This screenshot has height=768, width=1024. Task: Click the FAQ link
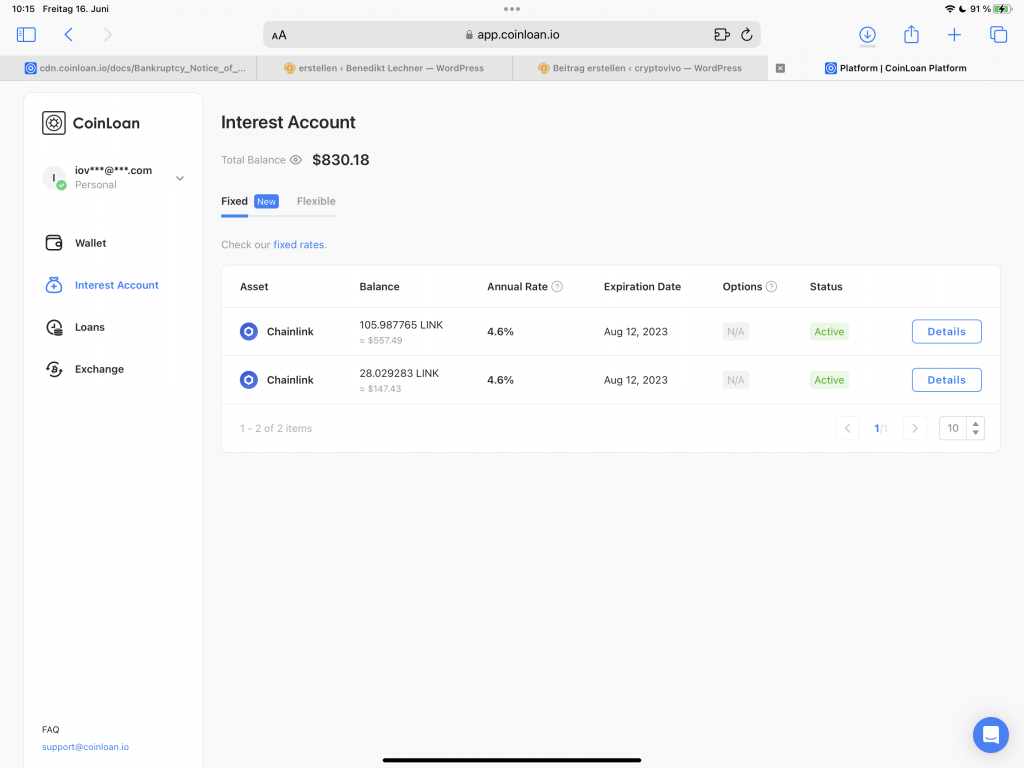[x=50, y=729]
